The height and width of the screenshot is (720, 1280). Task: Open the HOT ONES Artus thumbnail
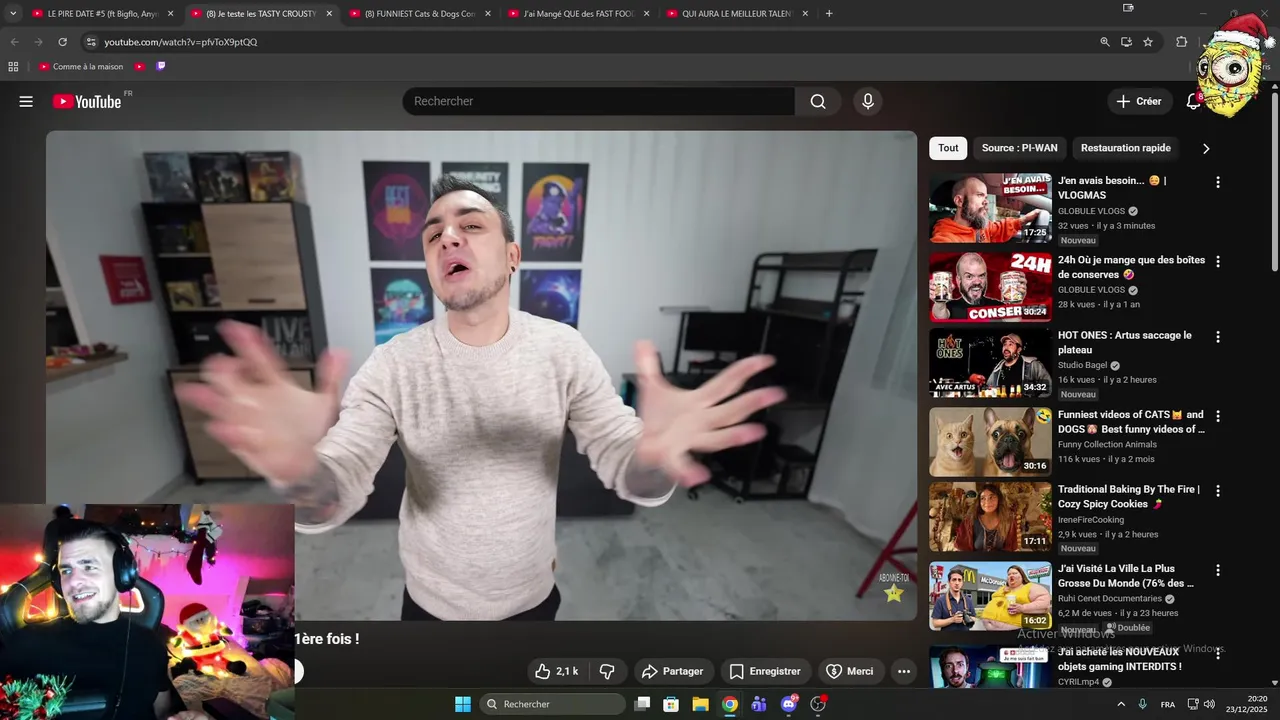[990, 363]
